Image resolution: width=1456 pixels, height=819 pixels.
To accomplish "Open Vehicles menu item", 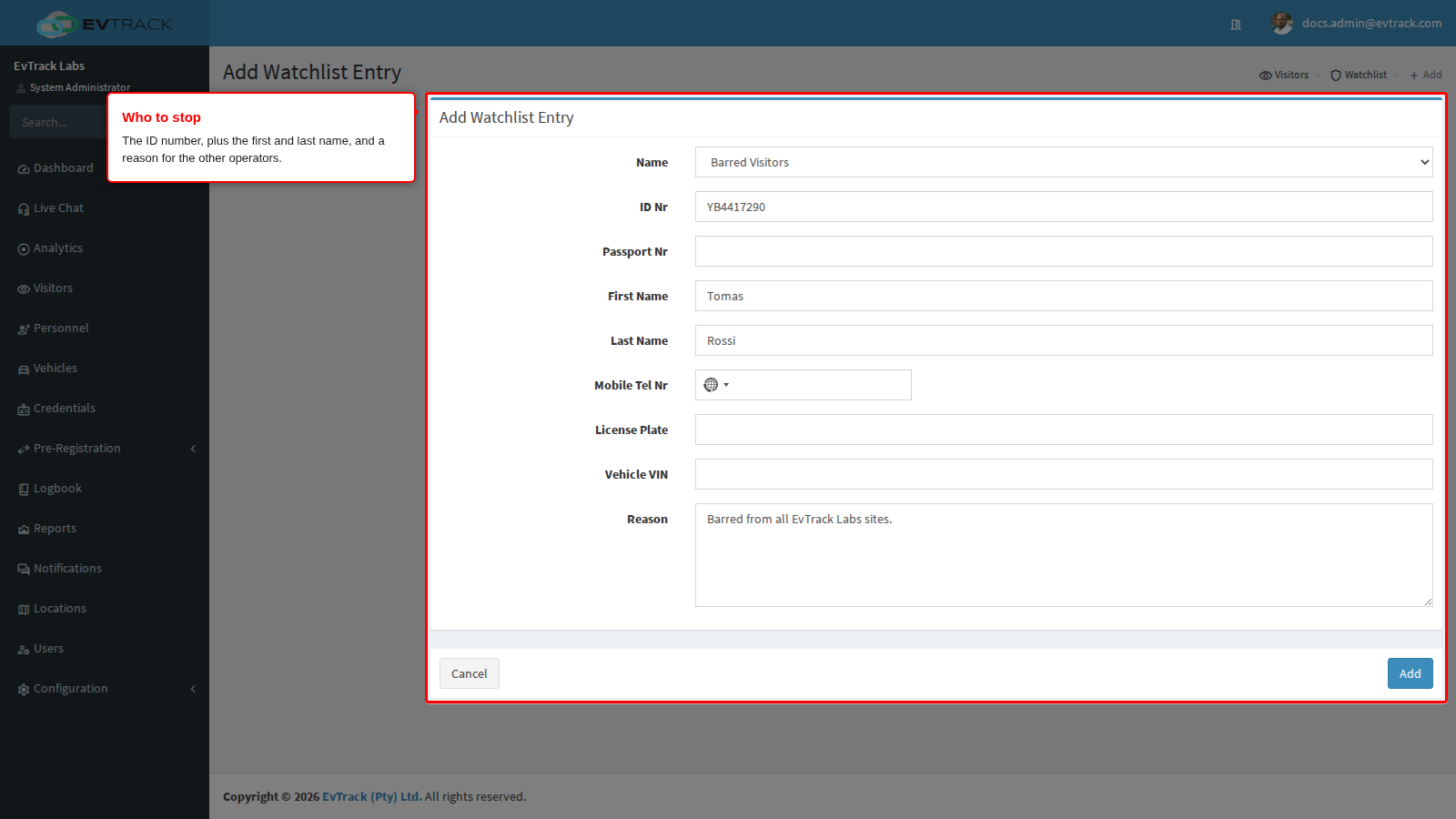I will pos(56,369).
